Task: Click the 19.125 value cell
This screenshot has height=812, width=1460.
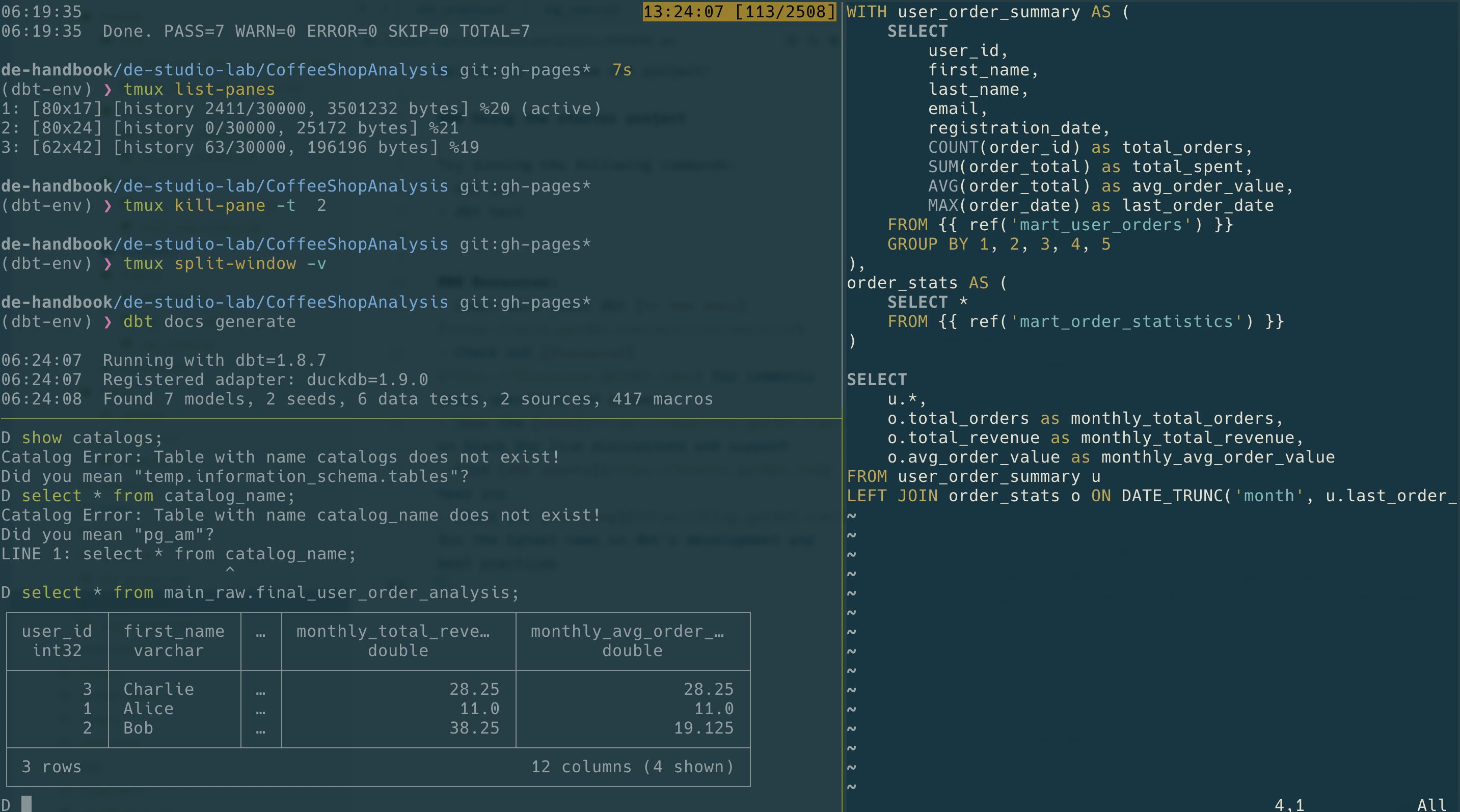Action: [x=704, y=727]
